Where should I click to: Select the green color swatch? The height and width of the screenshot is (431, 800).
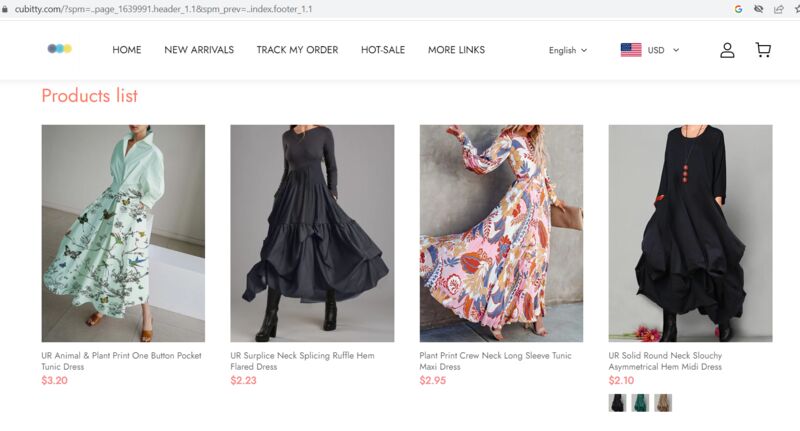point(640,403)
